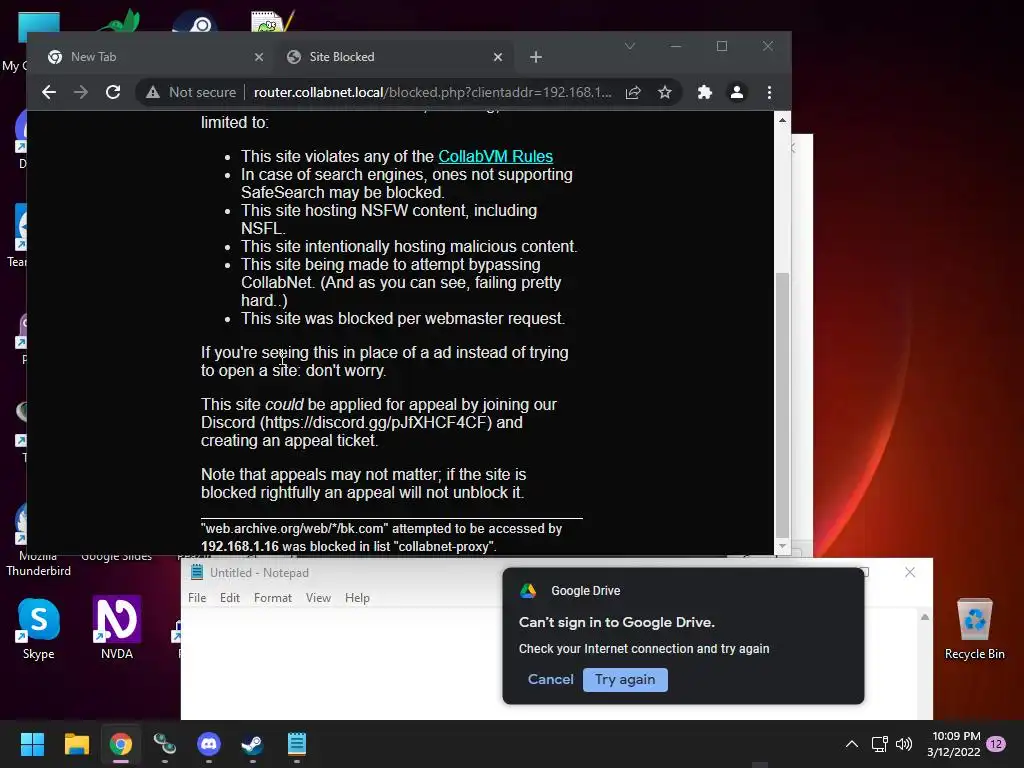Image resolution: width=1024 pixels, height=768 pixels.
Task: Open Notepad's File menu
Action: [x=197, y=598]
